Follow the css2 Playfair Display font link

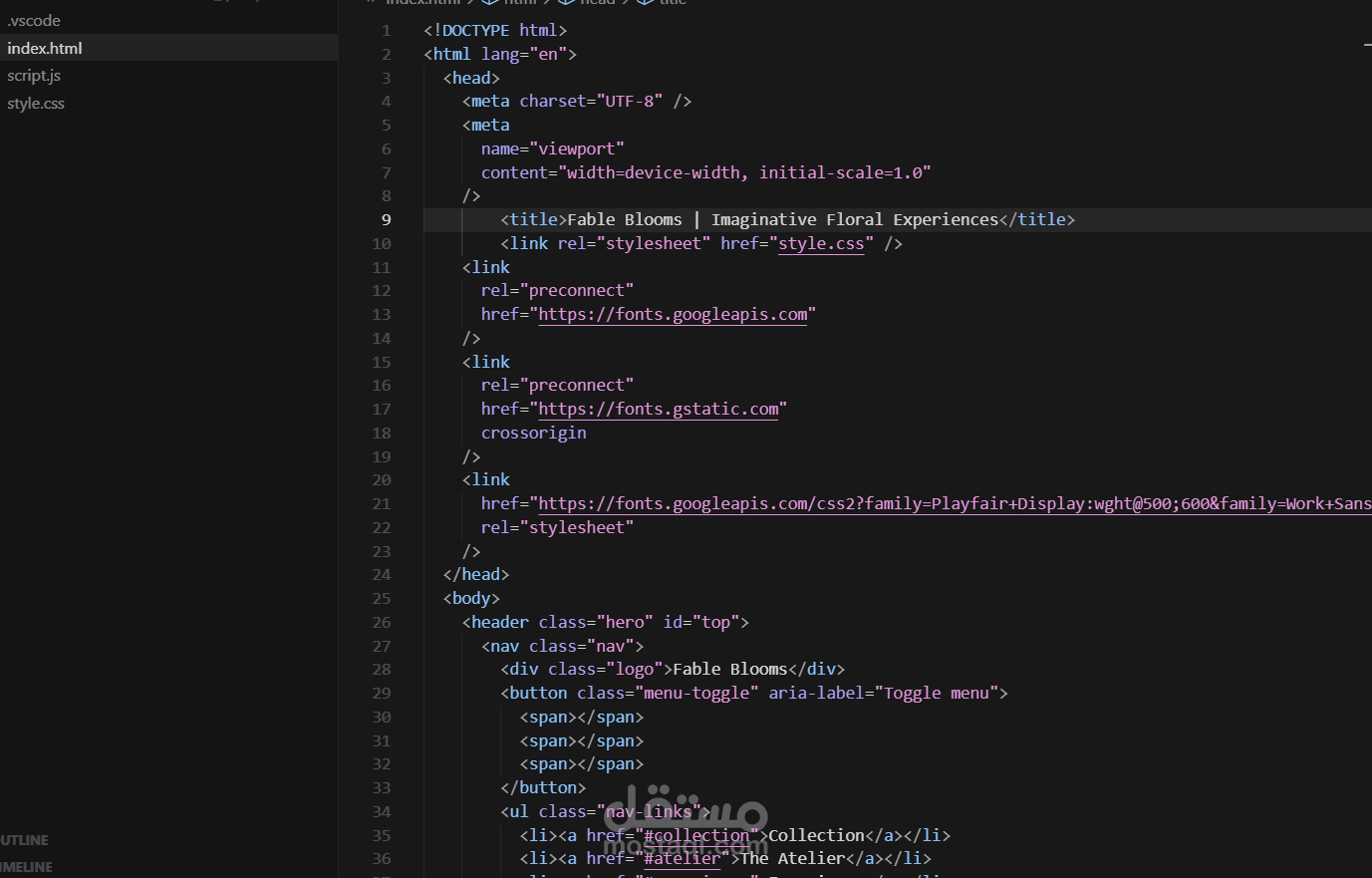point(955,503)
